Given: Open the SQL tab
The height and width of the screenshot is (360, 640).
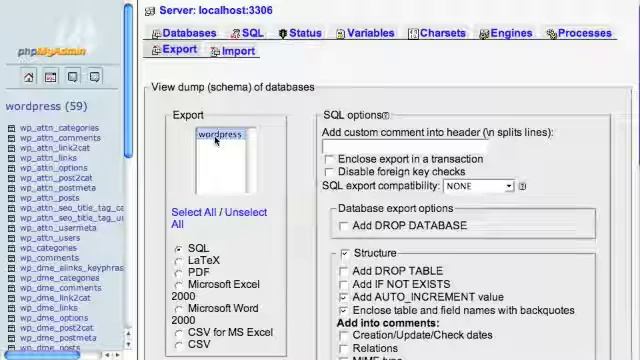Looking at the screenshot, I should point(247,33).
